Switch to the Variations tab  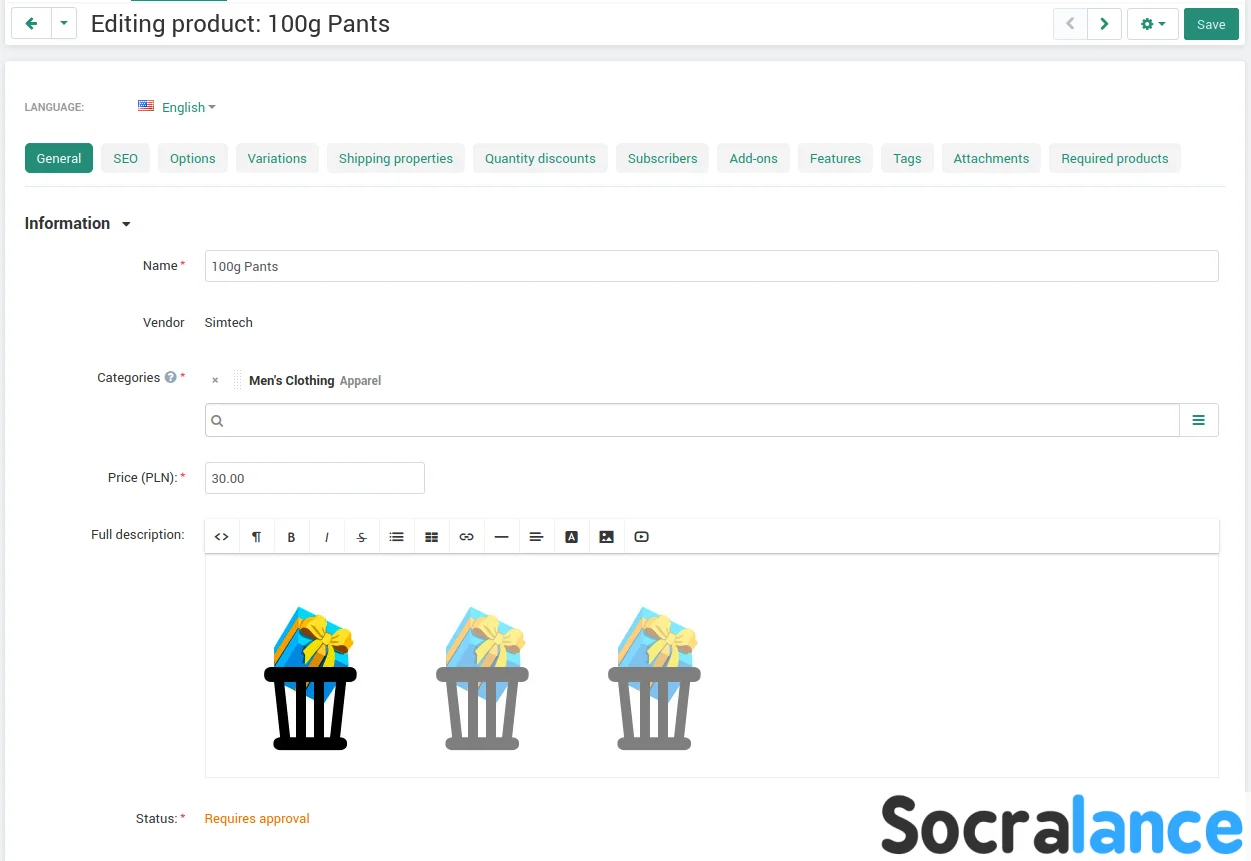click(277, 158)
